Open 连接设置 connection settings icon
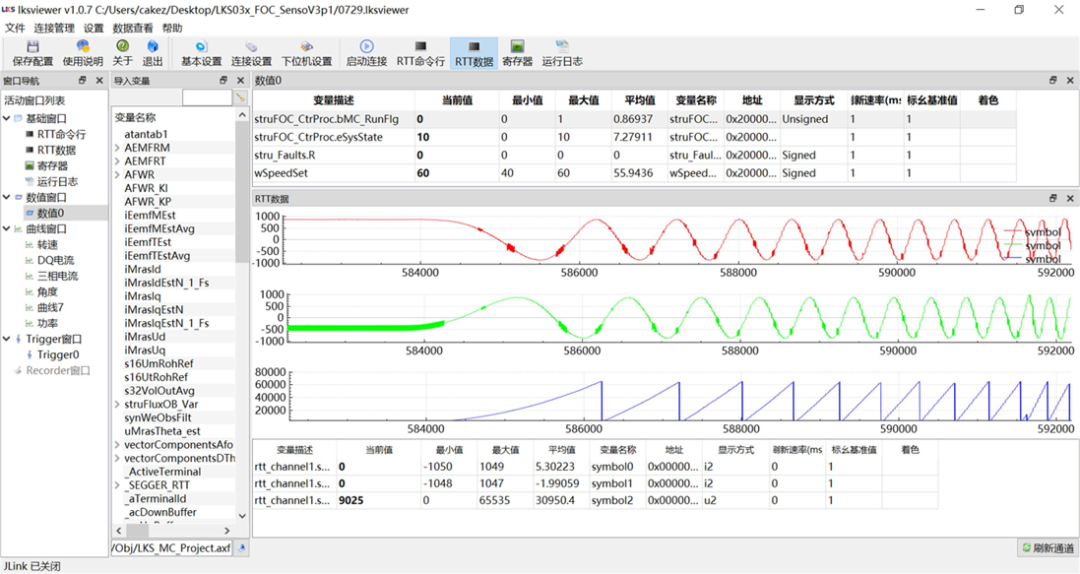1080x574 pixels. (x=252, y=47)
